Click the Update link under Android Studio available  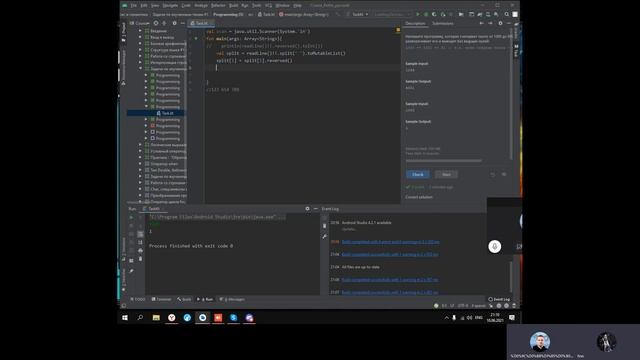pyautogui.click(x=349, y=229)
